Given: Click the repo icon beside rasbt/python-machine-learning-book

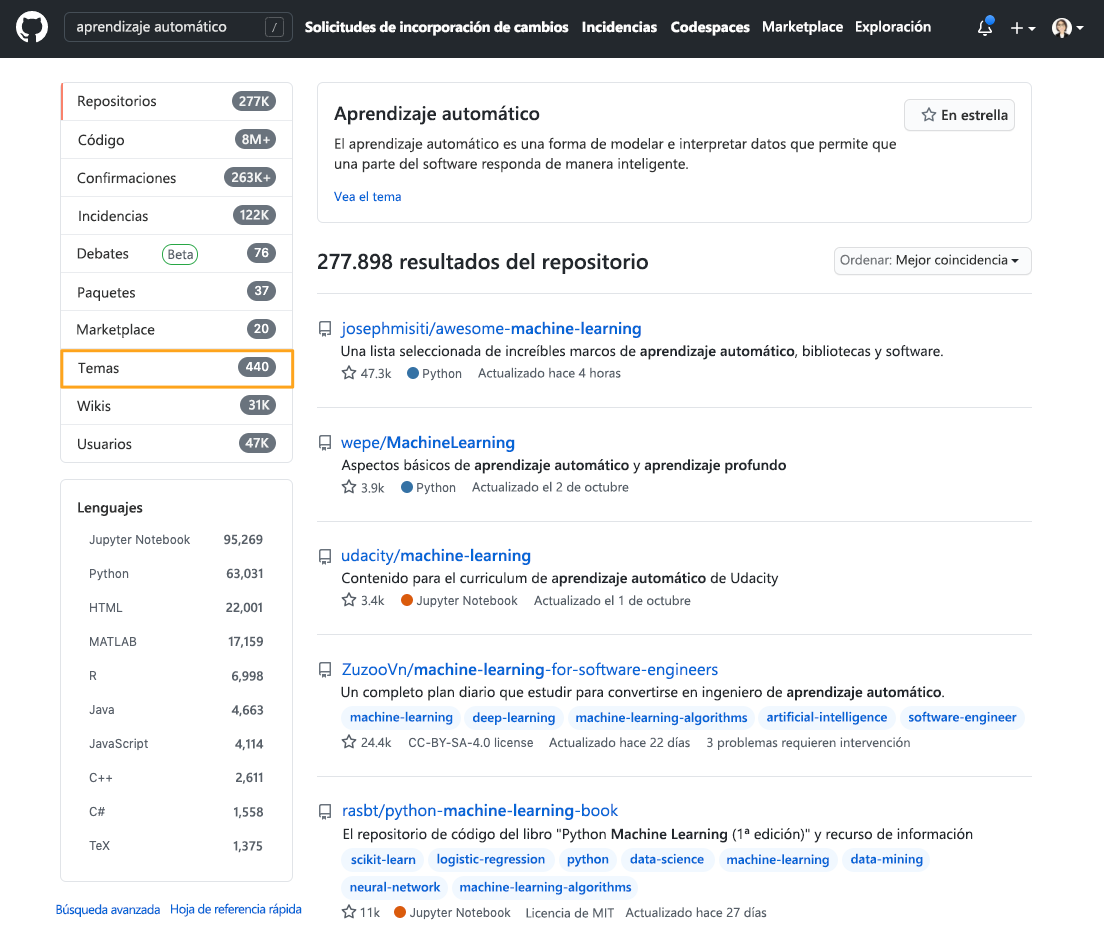Looking at the screenshot, I should click(x=325, y=811).
